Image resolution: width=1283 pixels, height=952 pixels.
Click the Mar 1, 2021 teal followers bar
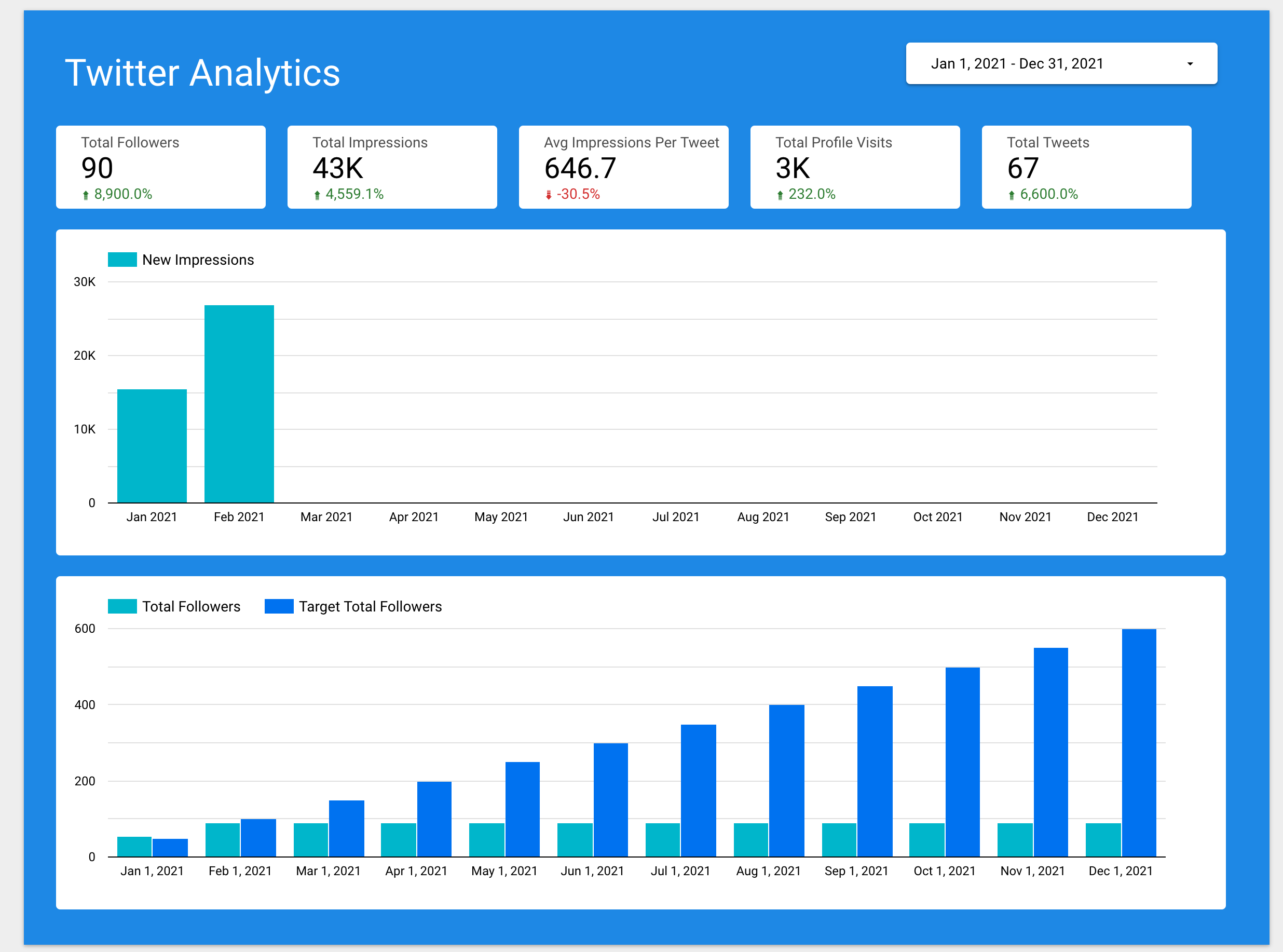[x=310, y=840]
